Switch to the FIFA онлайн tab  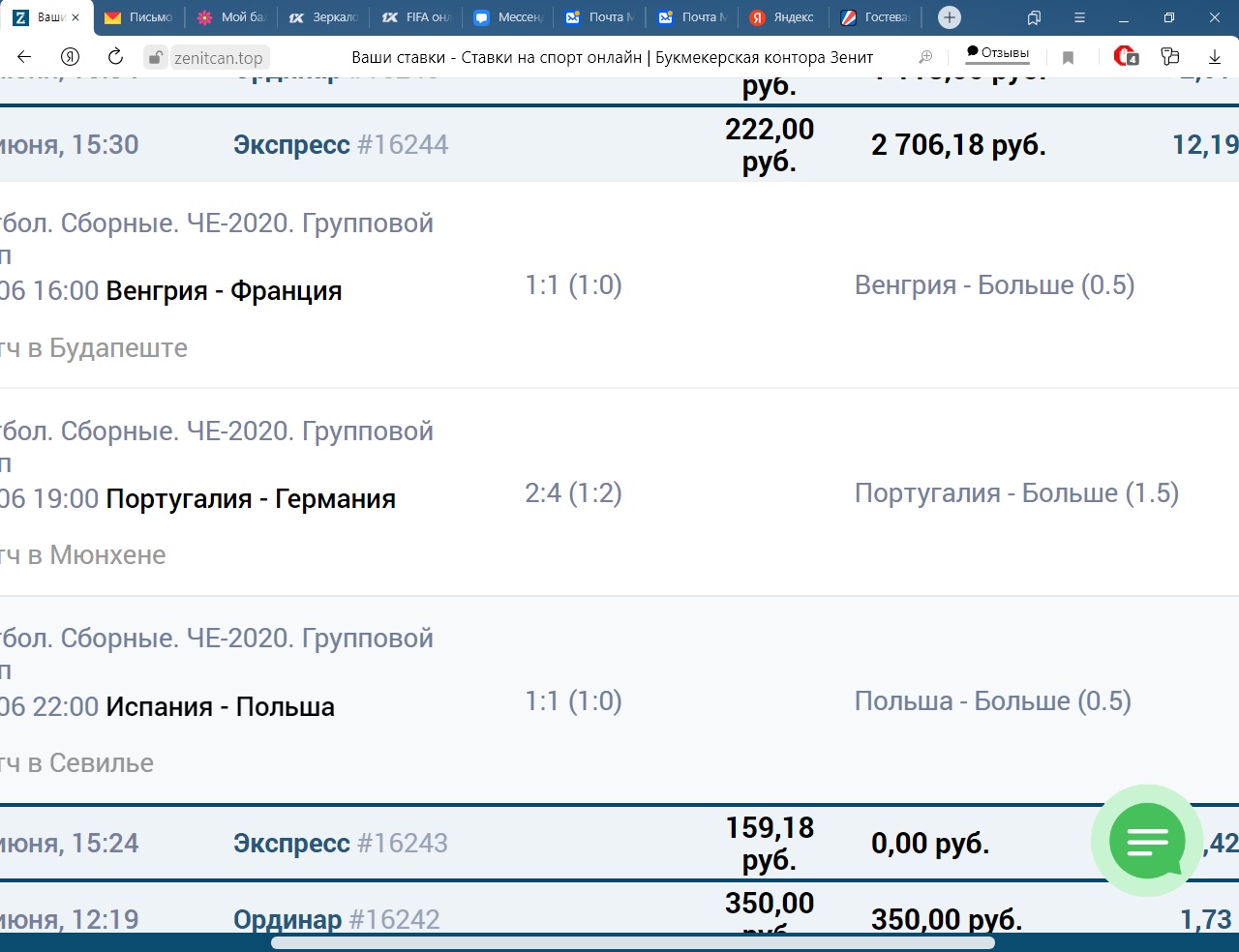click(x=416, y=17)
